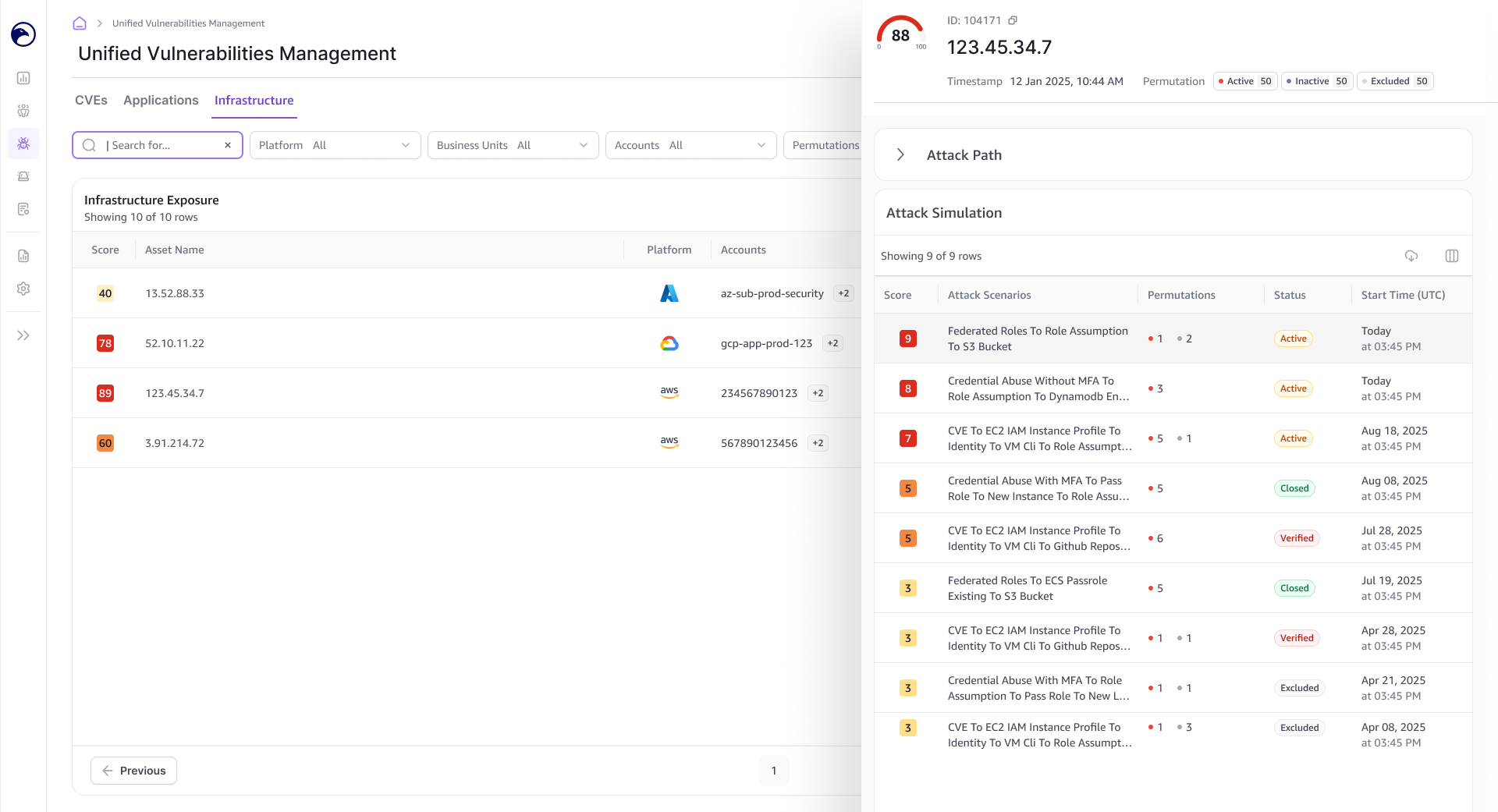The width and height of the screenshot is (1498, 812).
Task: Open the team group sidebar icon
Action: (x=23, y=111)
